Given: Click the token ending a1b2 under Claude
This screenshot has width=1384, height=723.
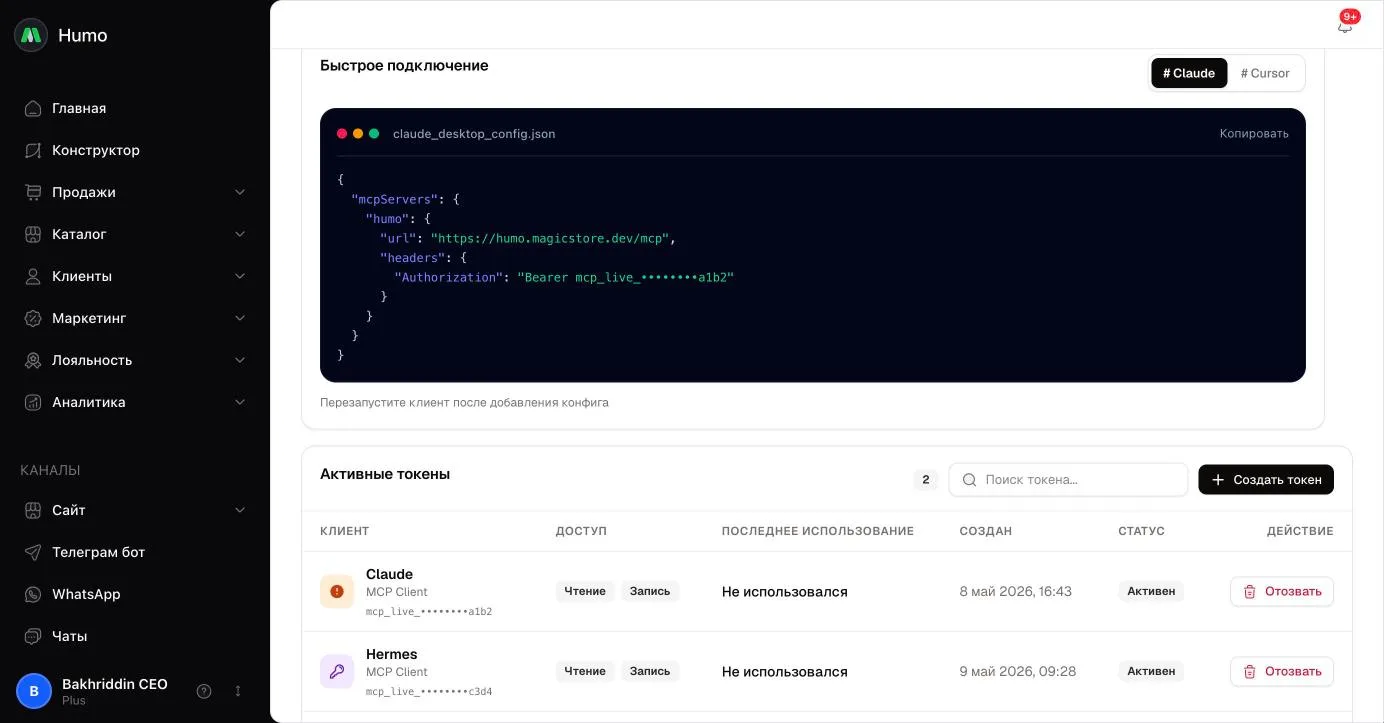Looking at the screenshot, I should 429,611.
